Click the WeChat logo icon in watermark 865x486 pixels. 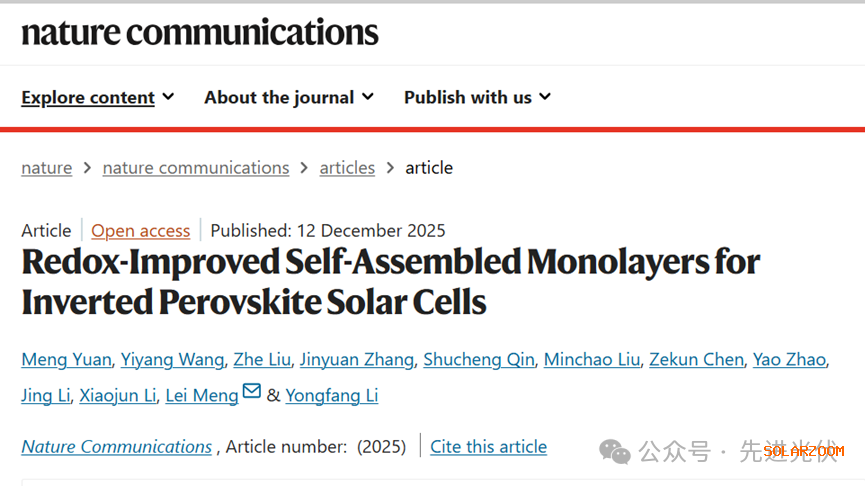point(615,452)
